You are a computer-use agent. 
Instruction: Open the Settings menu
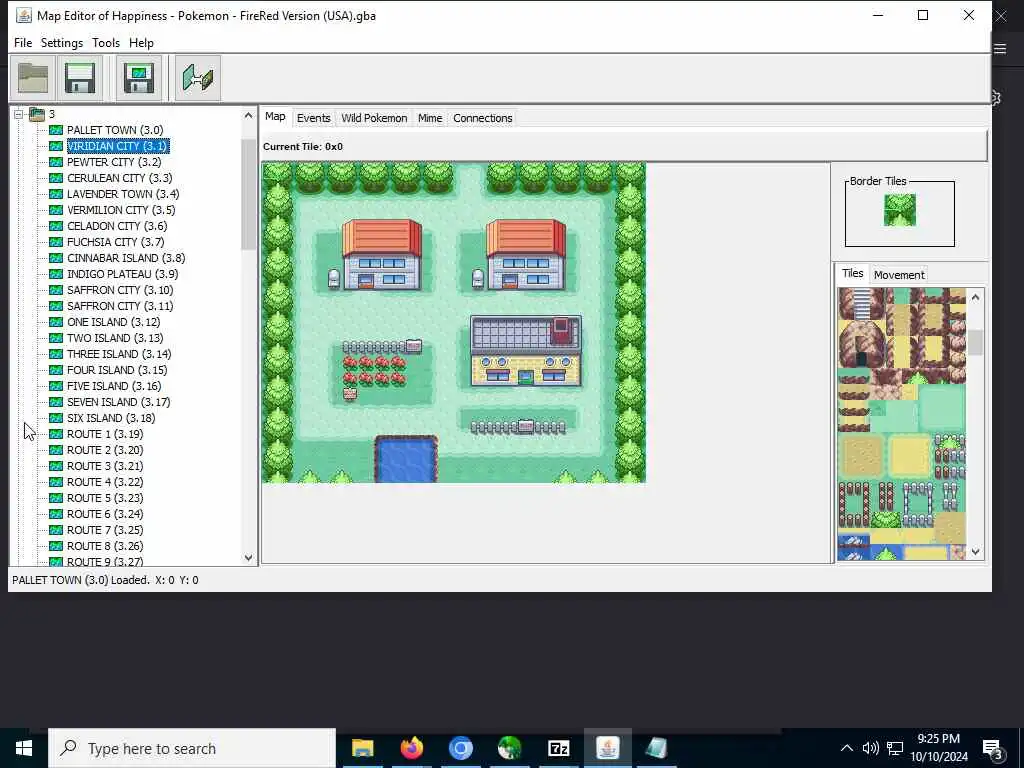coord(61,42)
